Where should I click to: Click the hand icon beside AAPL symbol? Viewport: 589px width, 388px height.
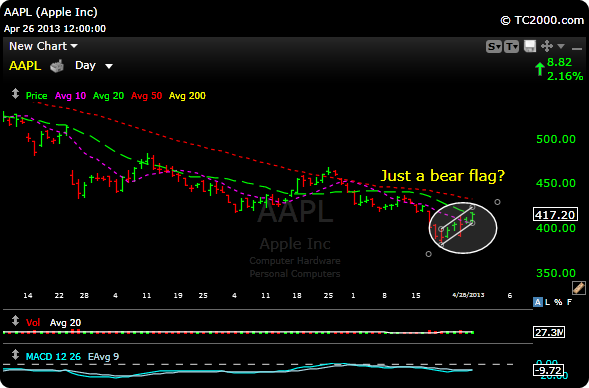click(x=57, y=66)
